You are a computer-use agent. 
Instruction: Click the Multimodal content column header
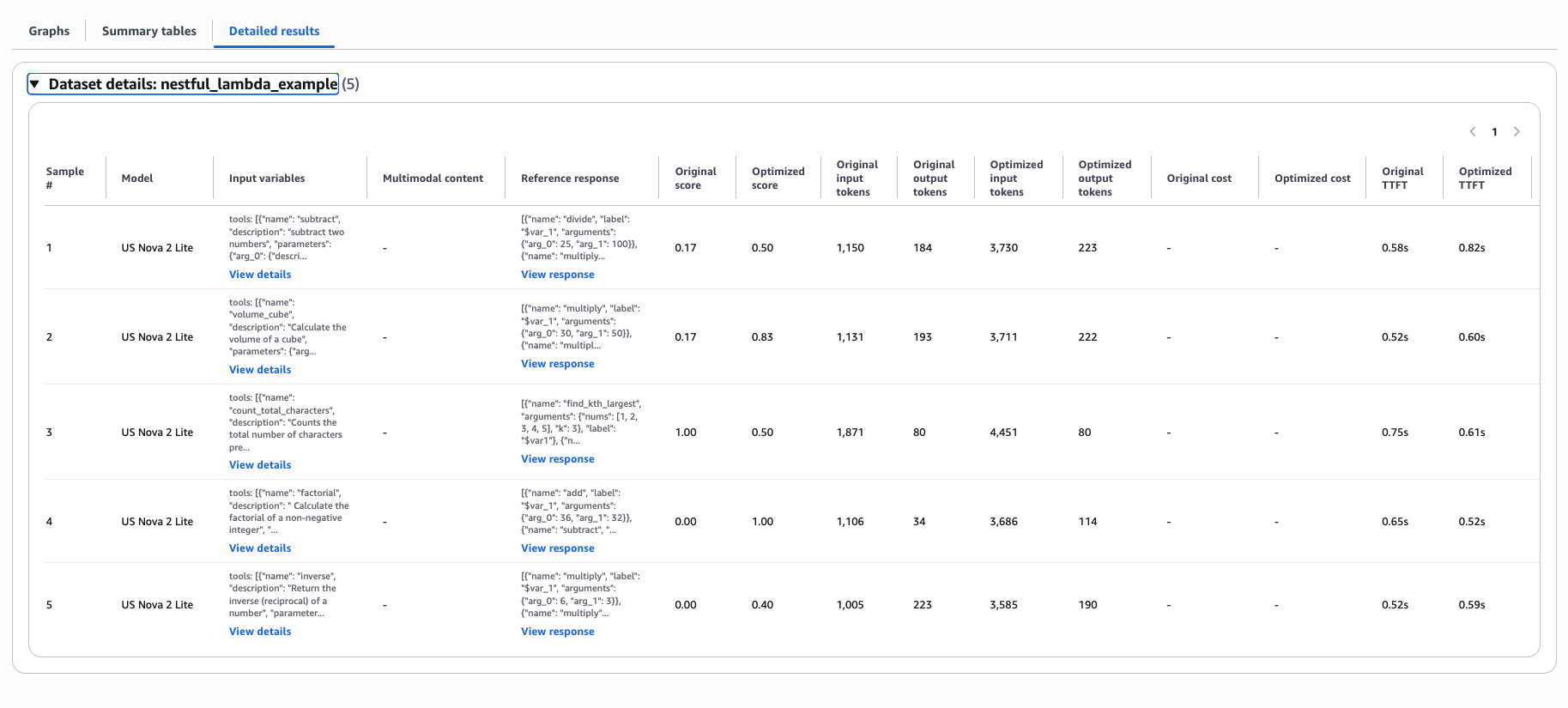[433, 179]
